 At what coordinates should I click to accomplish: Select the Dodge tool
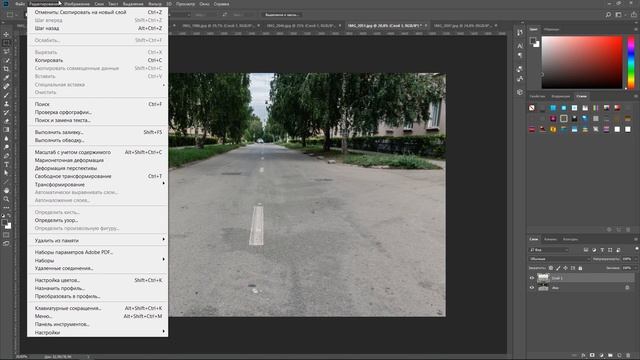point(6,147)
